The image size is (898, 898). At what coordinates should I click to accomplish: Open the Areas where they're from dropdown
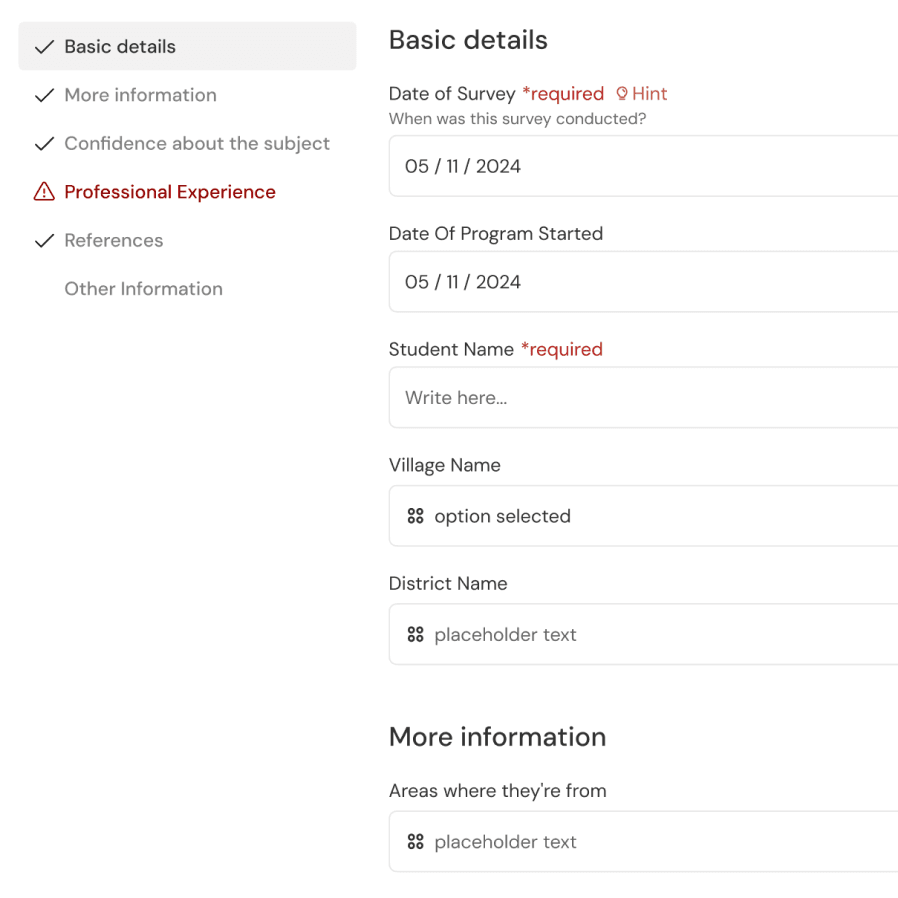coord(643,842)
